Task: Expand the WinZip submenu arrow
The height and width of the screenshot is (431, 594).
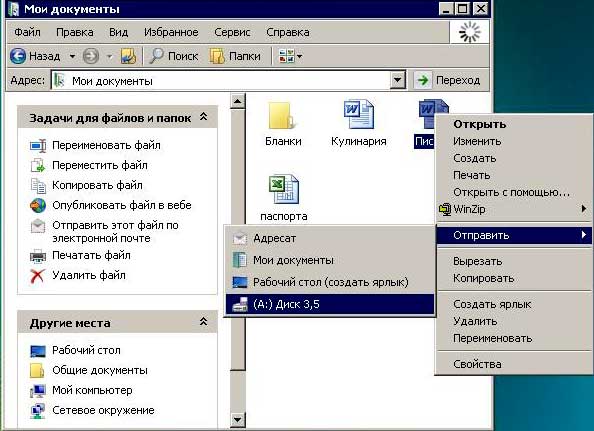Action: [x=584, y=209]
